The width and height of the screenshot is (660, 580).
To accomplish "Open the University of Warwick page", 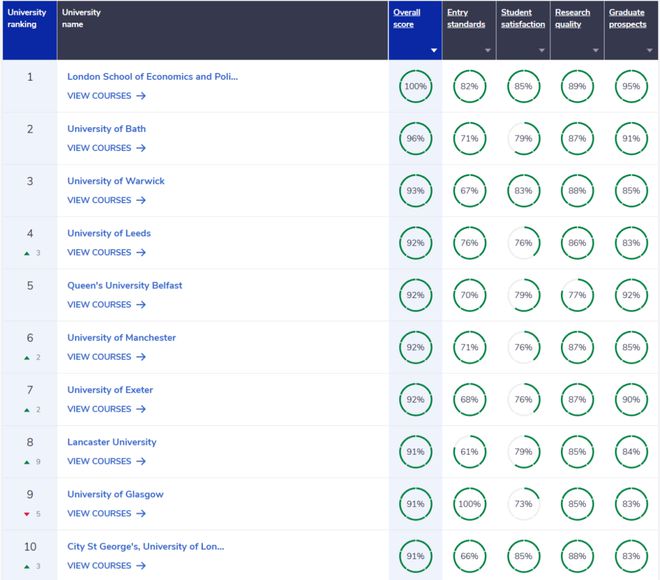I will [116, 181].
